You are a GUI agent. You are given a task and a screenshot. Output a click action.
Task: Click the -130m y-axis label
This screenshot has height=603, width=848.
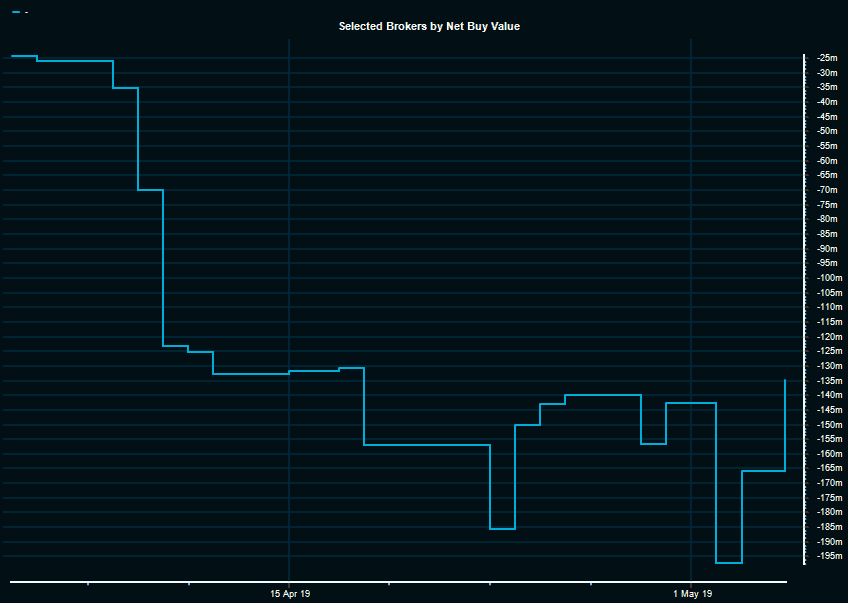(827, 366)
